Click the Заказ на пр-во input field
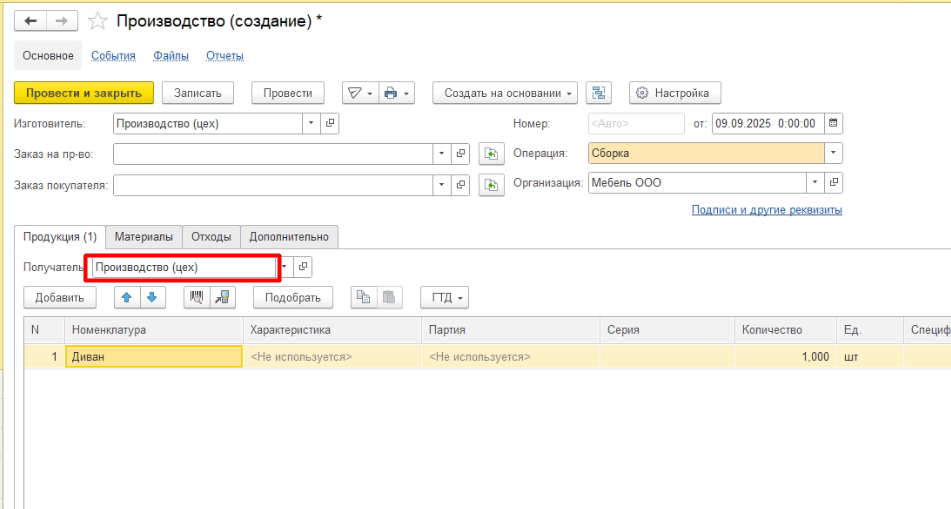This screenshot has width=951, height=509. (x=273, y=153)
